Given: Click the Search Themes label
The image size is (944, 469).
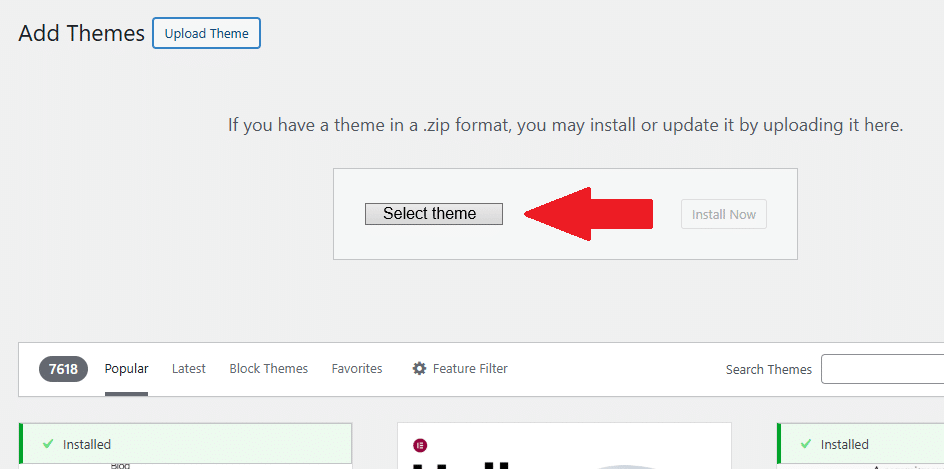Looking at the screenshot, I should (769, 370).
